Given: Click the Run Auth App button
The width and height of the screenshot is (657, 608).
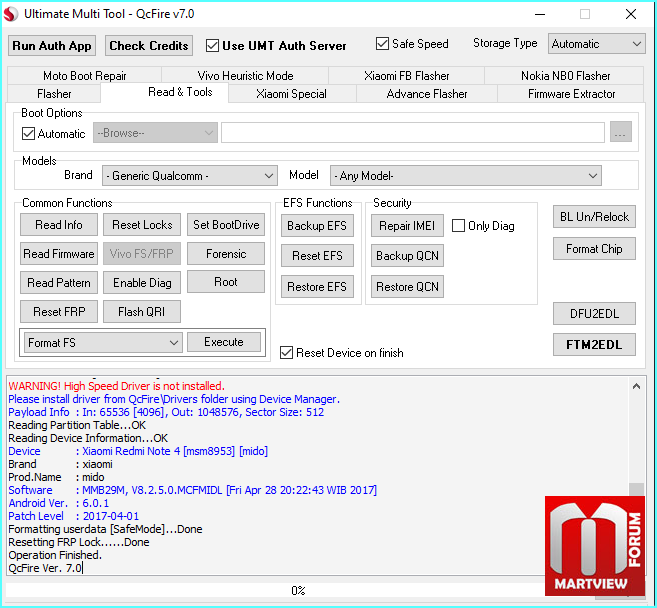Looking at the screenshot, I should point(52,45).
